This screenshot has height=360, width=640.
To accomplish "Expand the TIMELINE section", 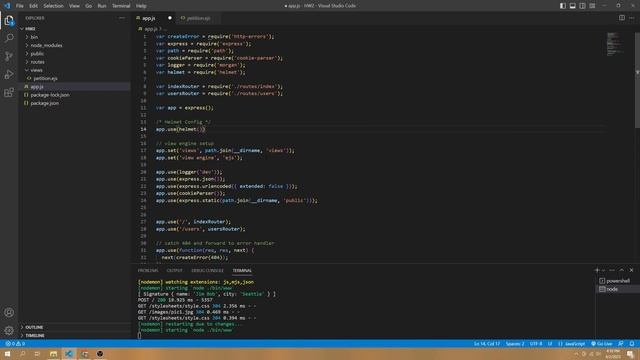I will point(35,336).
